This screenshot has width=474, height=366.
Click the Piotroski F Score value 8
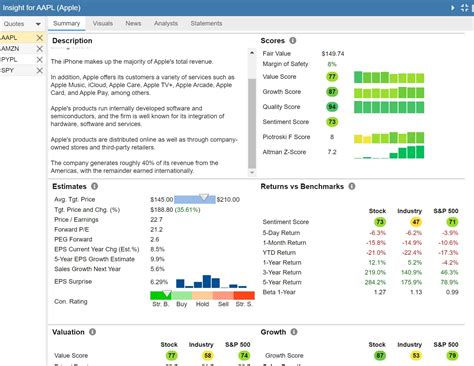click(332, 137)
